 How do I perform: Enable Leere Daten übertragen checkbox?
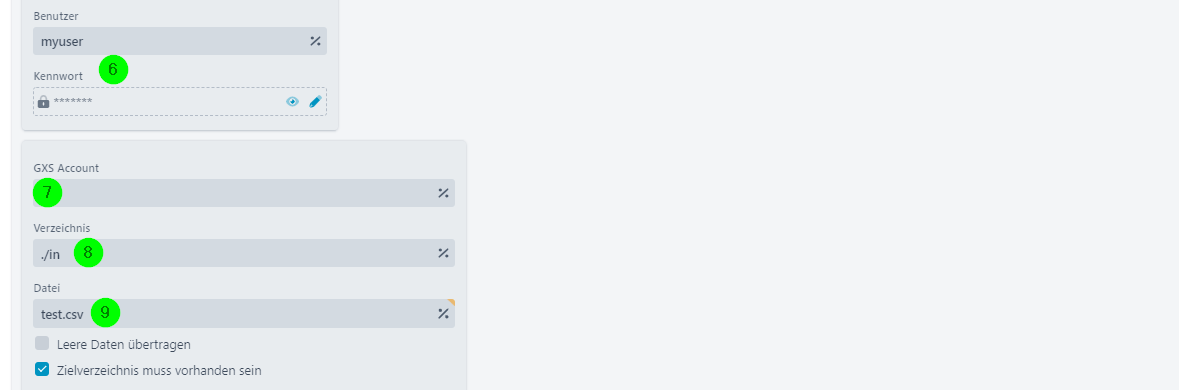[x=42, y=343]
